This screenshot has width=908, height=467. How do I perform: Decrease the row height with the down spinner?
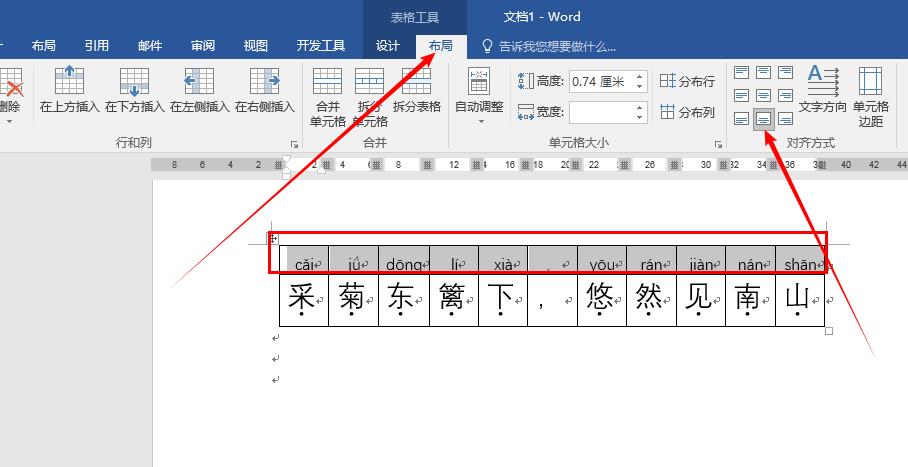pos(640,87)
